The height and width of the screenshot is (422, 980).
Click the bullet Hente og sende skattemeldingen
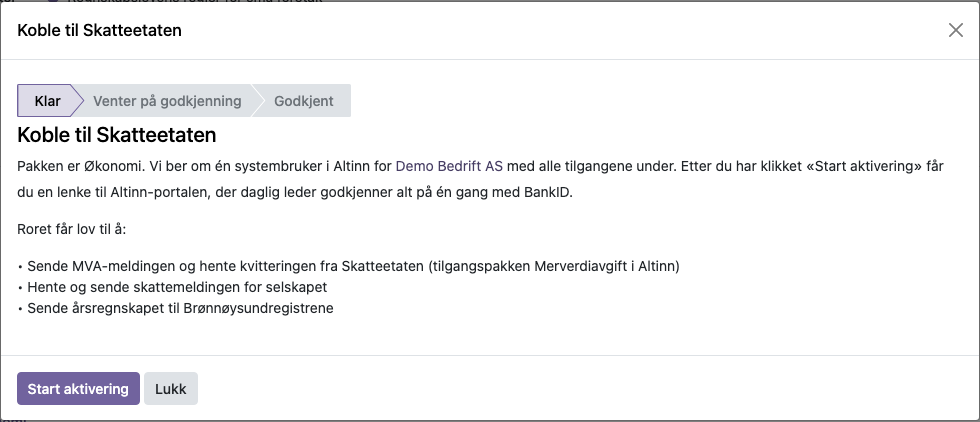(x=172, y=288)
